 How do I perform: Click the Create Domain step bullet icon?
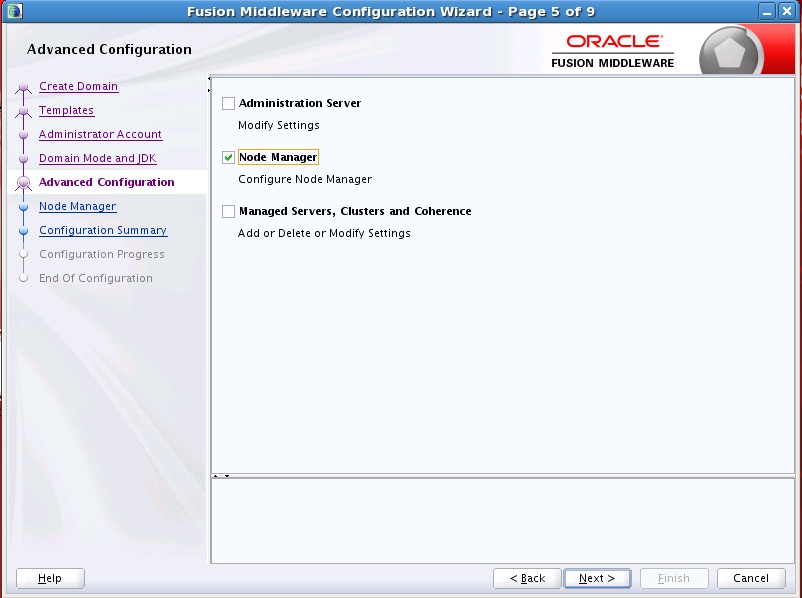(23, 88)
